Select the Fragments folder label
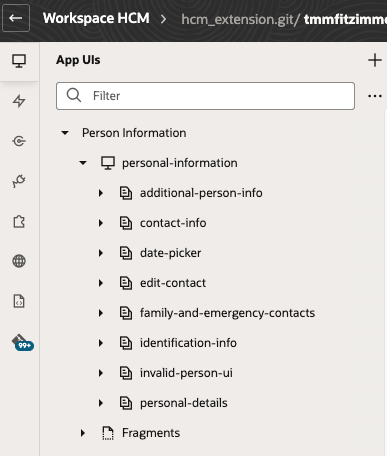Screen dimensions: 387x456 [151, 433]
